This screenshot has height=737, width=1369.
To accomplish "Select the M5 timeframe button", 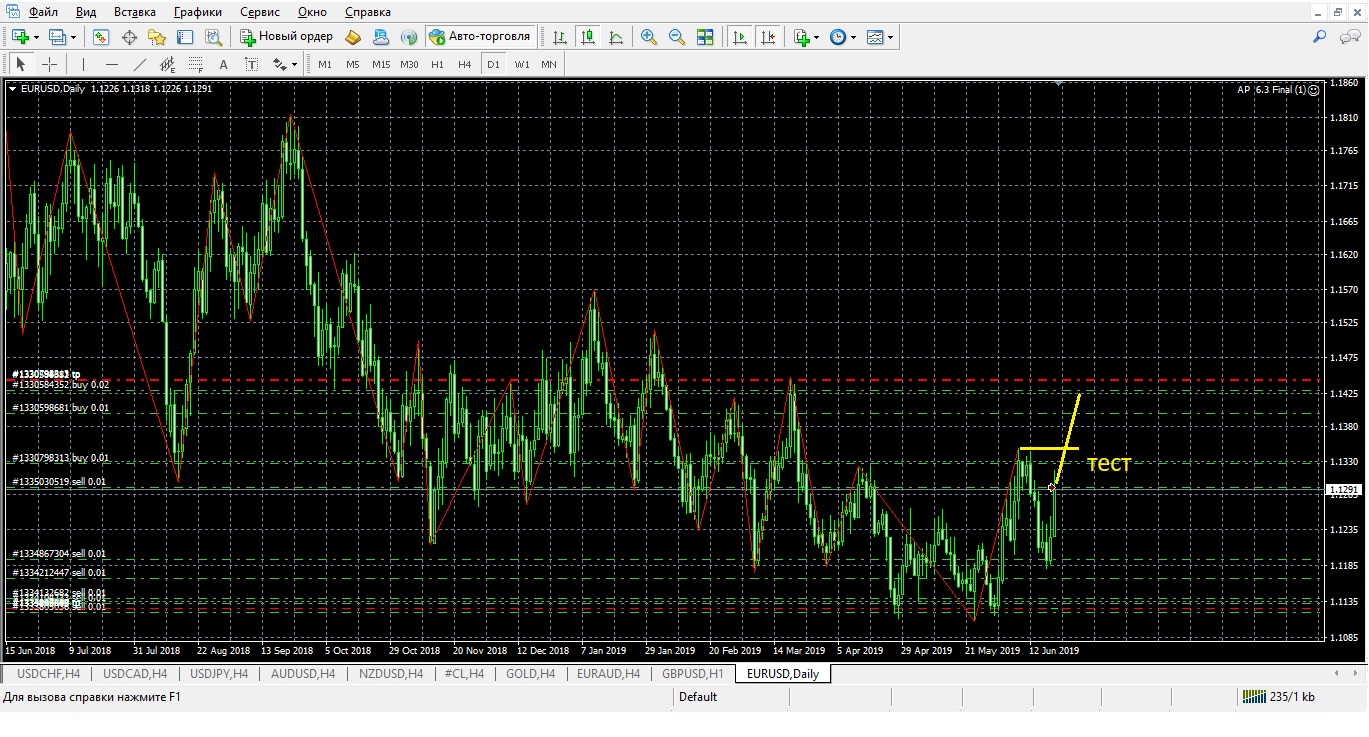I will [x=353, y=64].
